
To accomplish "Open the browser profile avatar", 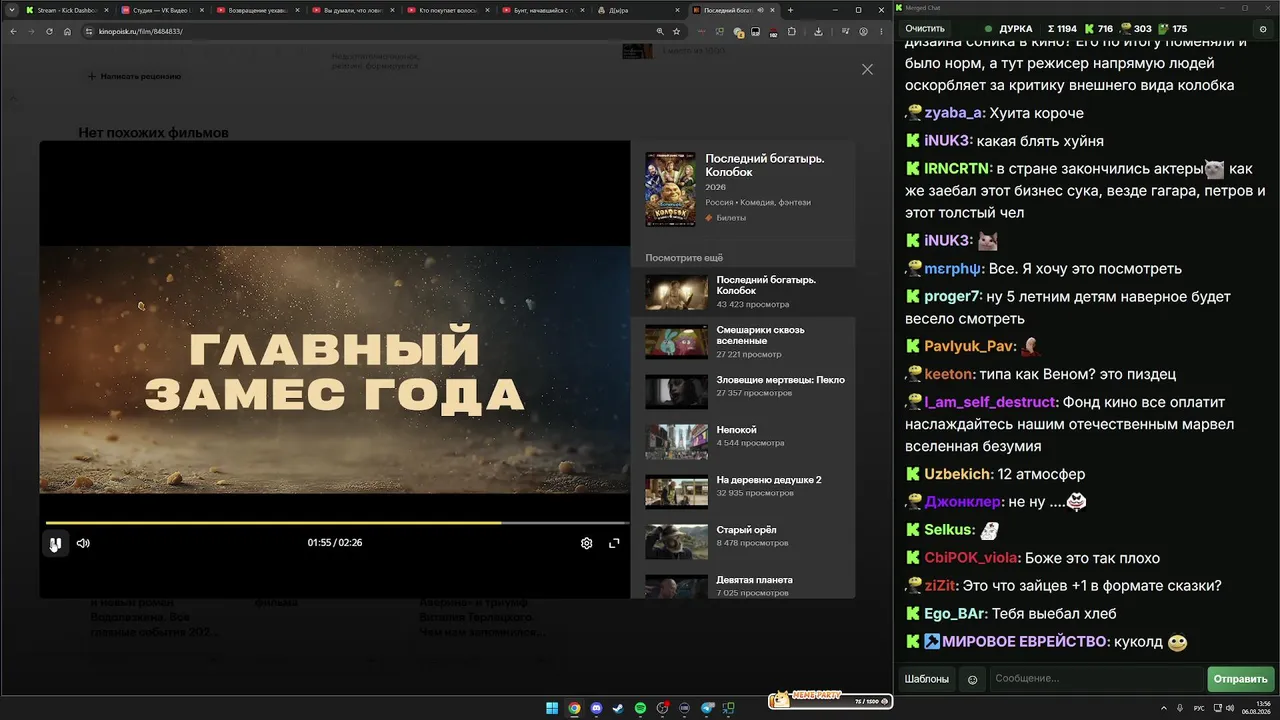I will click(x=864, y=31).
